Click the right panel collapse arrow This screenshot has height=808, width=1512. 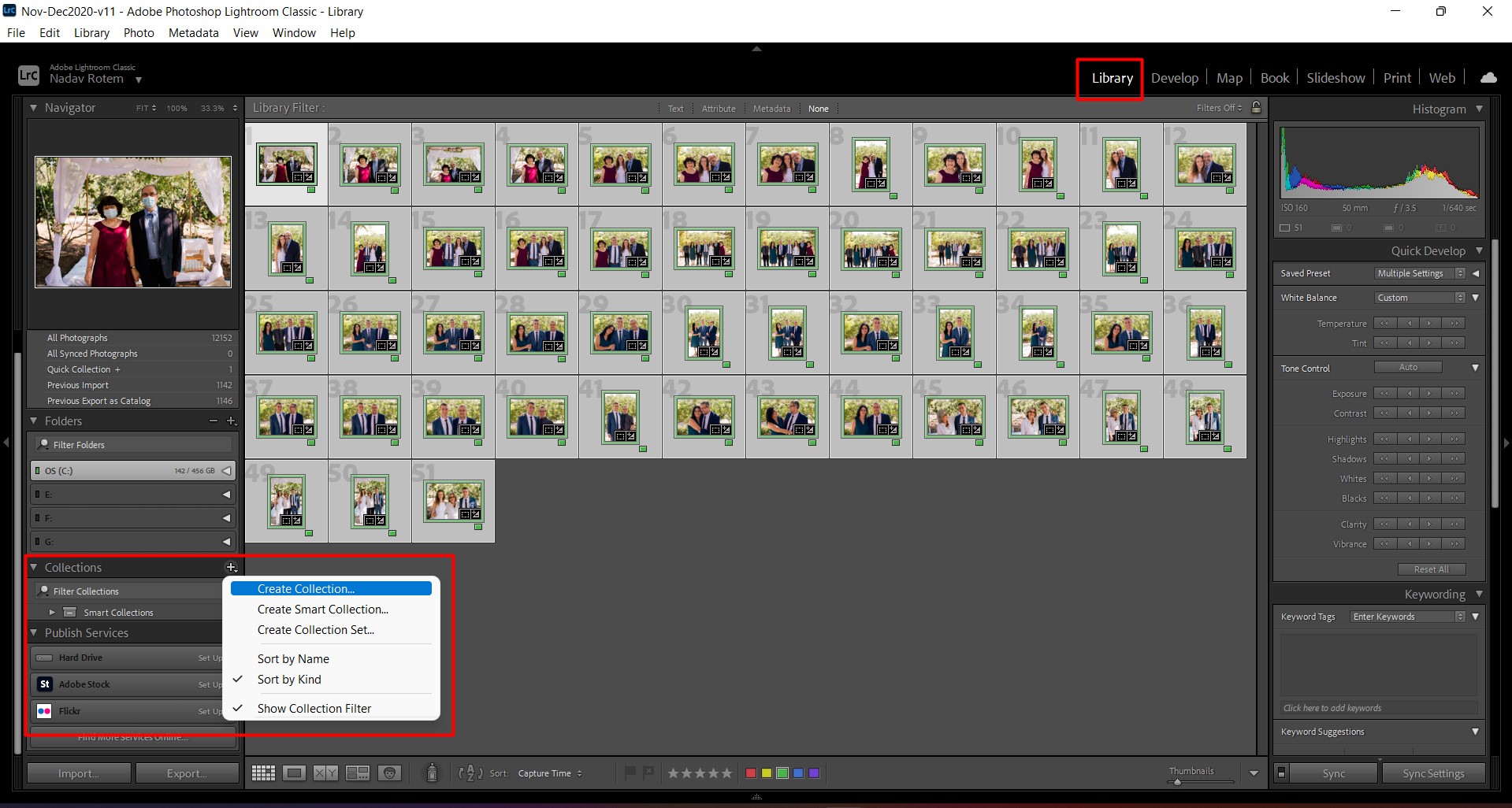tap(1506, 443)
